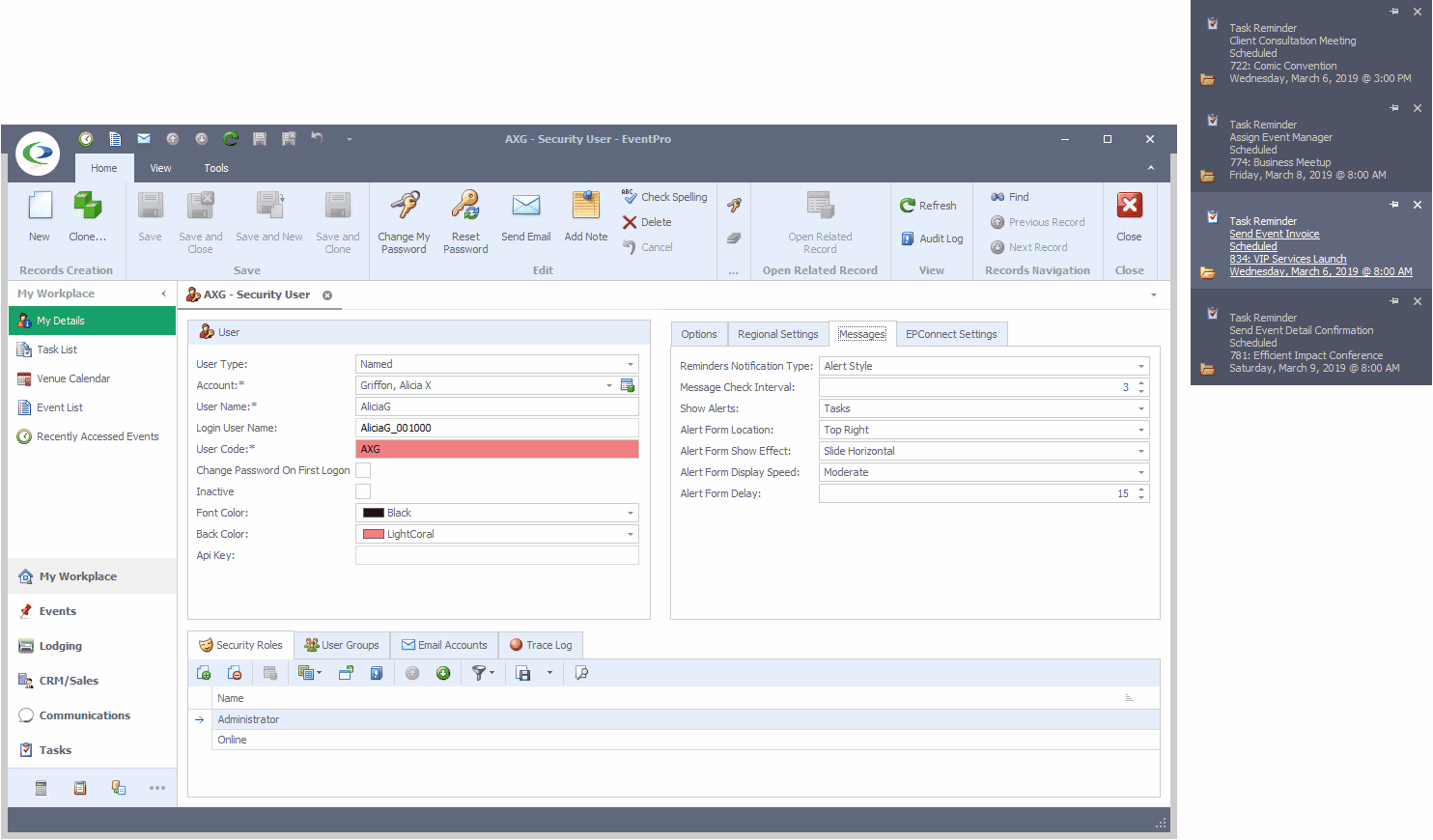The image size is (1433, 840).
Task: Switch to the Tools ribbon tab
Action: tap(216, 168)
